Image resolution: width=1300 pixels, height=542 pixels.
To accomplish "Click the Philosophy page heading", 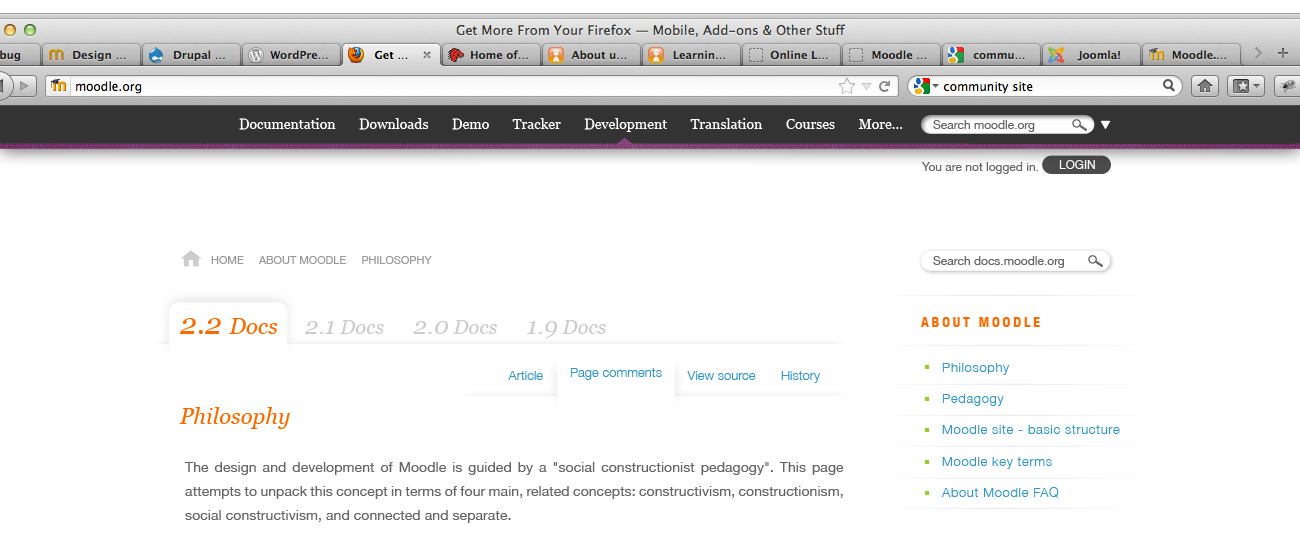I will pos(235,417).
